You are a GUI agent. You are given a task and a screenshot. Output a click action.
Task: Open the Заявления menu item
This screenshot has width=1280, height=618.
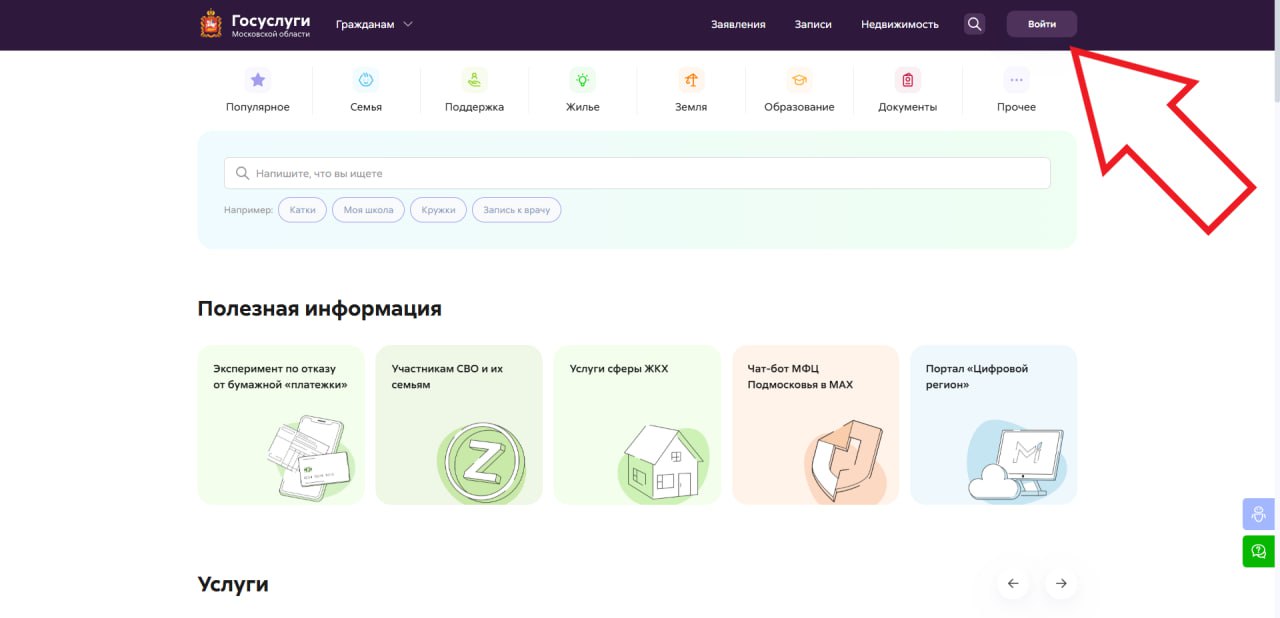click(x=738, y=24)
